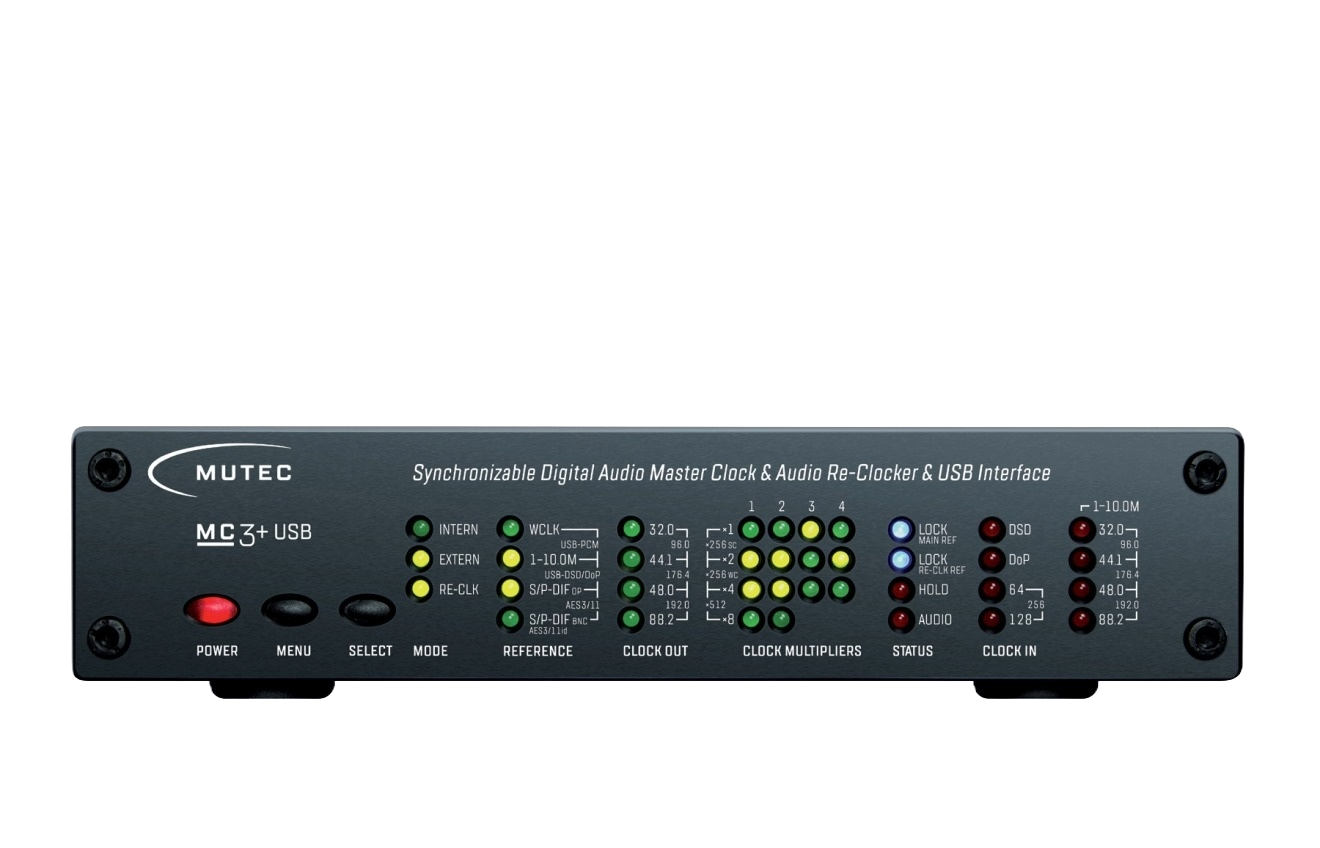Click multiplier ×4 LED in column 4
Viewport: 1320px width, 848px height.
click(842, 589)
